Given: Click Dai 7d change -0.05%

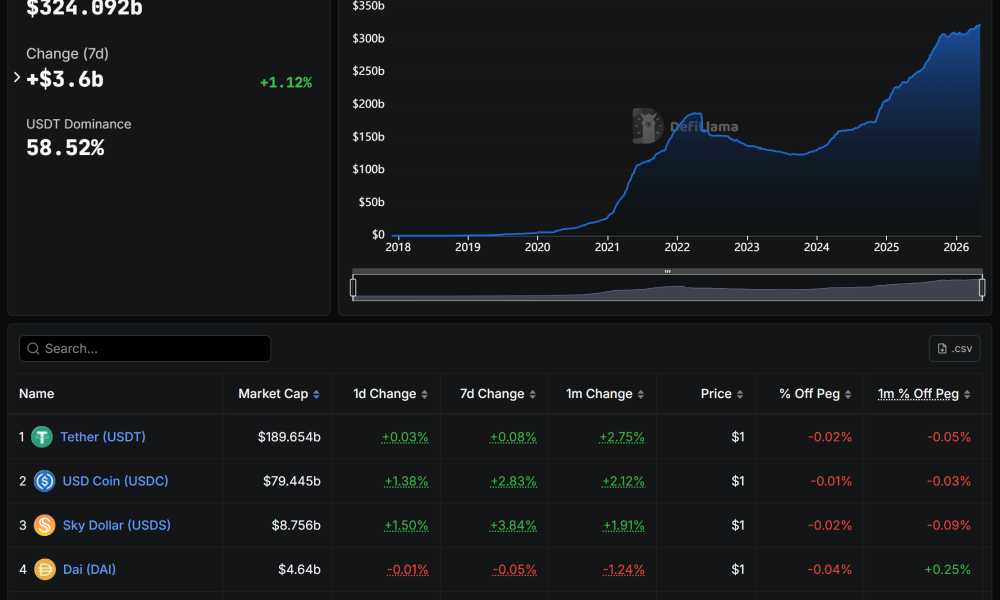Looking at the screenshot, I should point(515,570).
